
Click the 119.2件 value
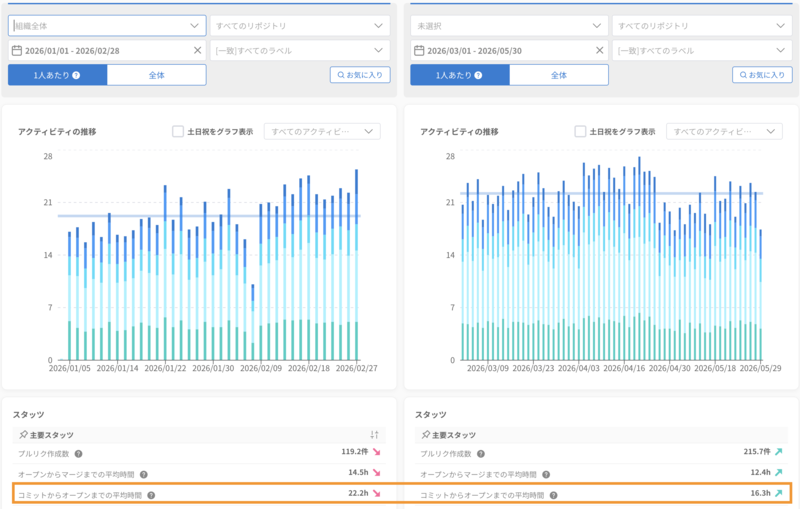tap(355, 451)
